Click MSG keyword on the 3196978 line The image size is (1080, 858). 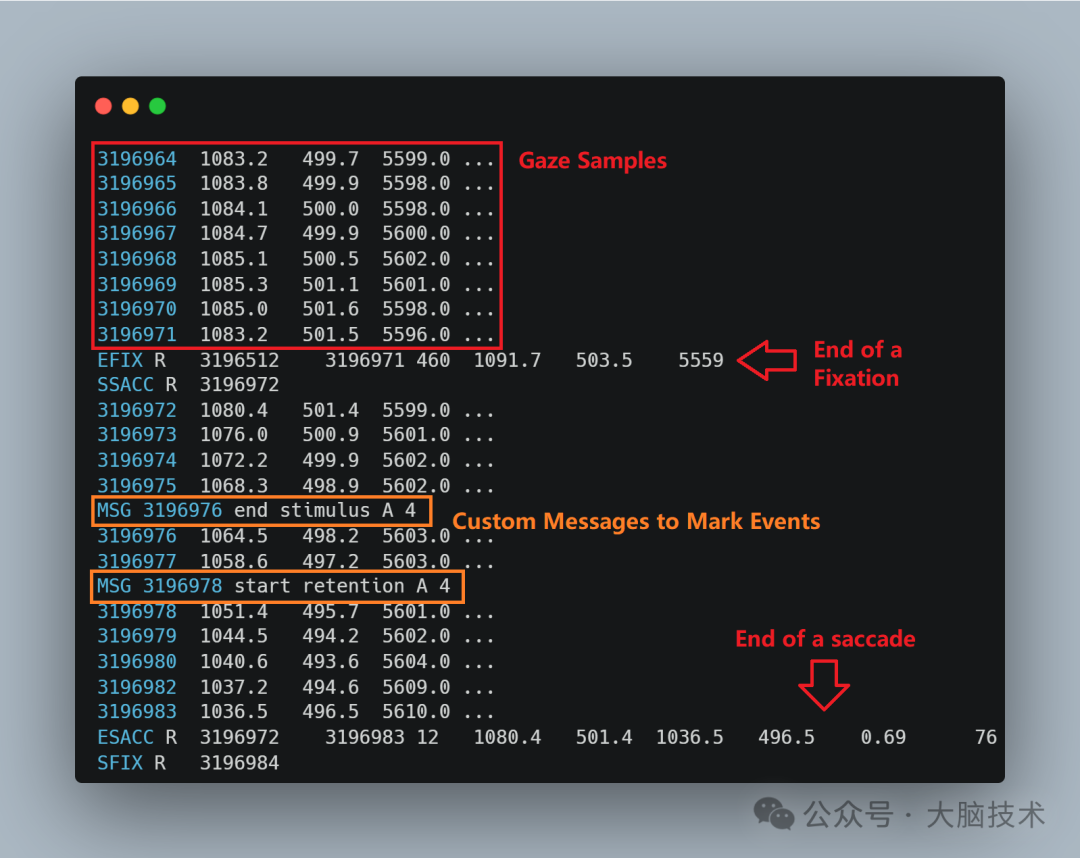coord(114,586)
